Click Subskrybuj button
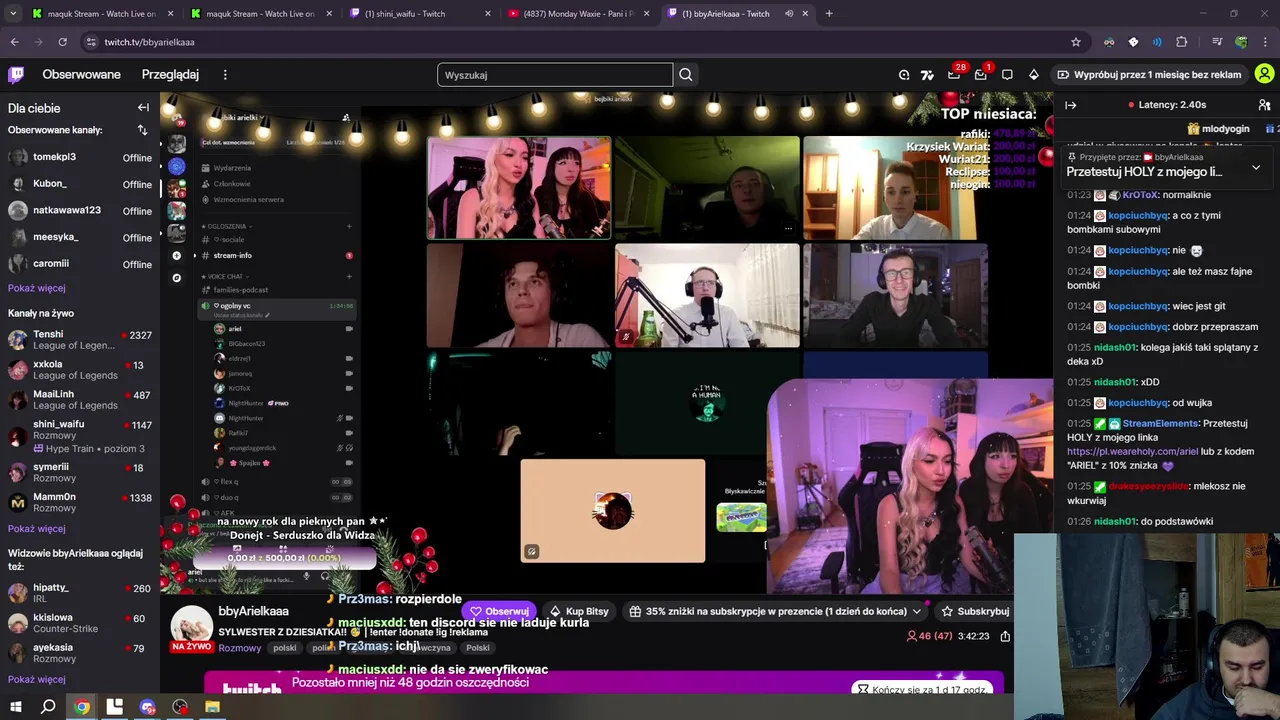1280x720 pixels. click(x=975, y=611)
